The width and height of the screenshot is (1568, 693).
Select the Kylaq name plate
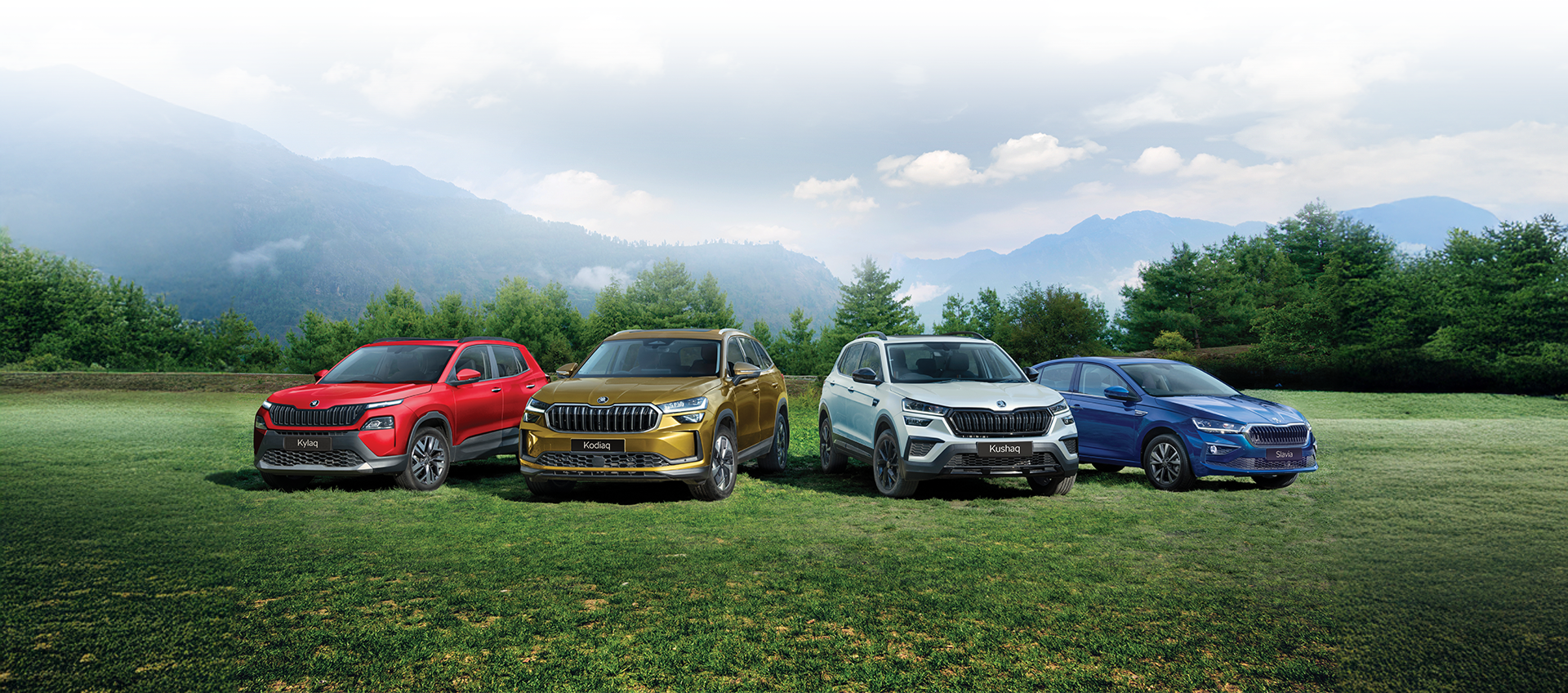[x=308, y=443]
